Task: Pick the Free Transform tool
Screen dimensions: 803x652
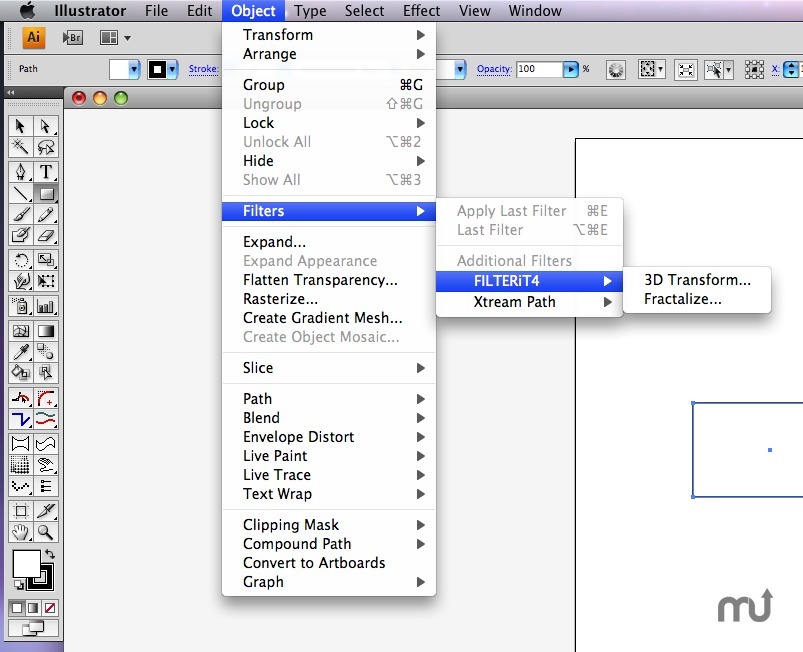Action: [46, 281]
